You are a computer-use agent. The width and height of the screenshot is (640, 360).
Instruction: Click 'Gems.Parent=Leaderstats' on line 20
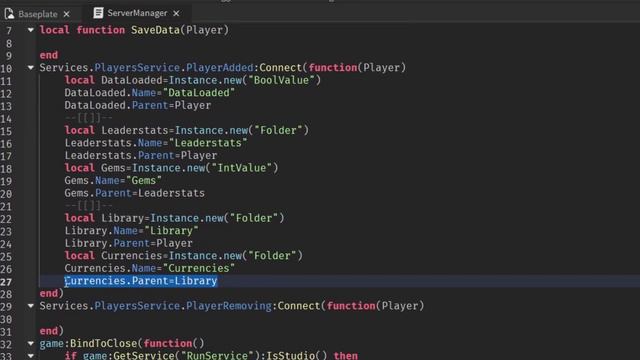coord(135,193)
